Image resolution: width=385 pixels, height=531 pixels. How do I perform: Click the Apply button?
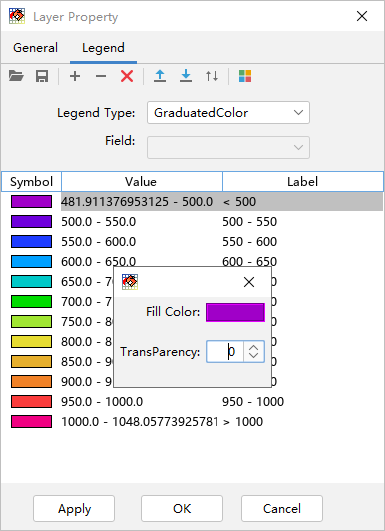(x=74, y=509)
